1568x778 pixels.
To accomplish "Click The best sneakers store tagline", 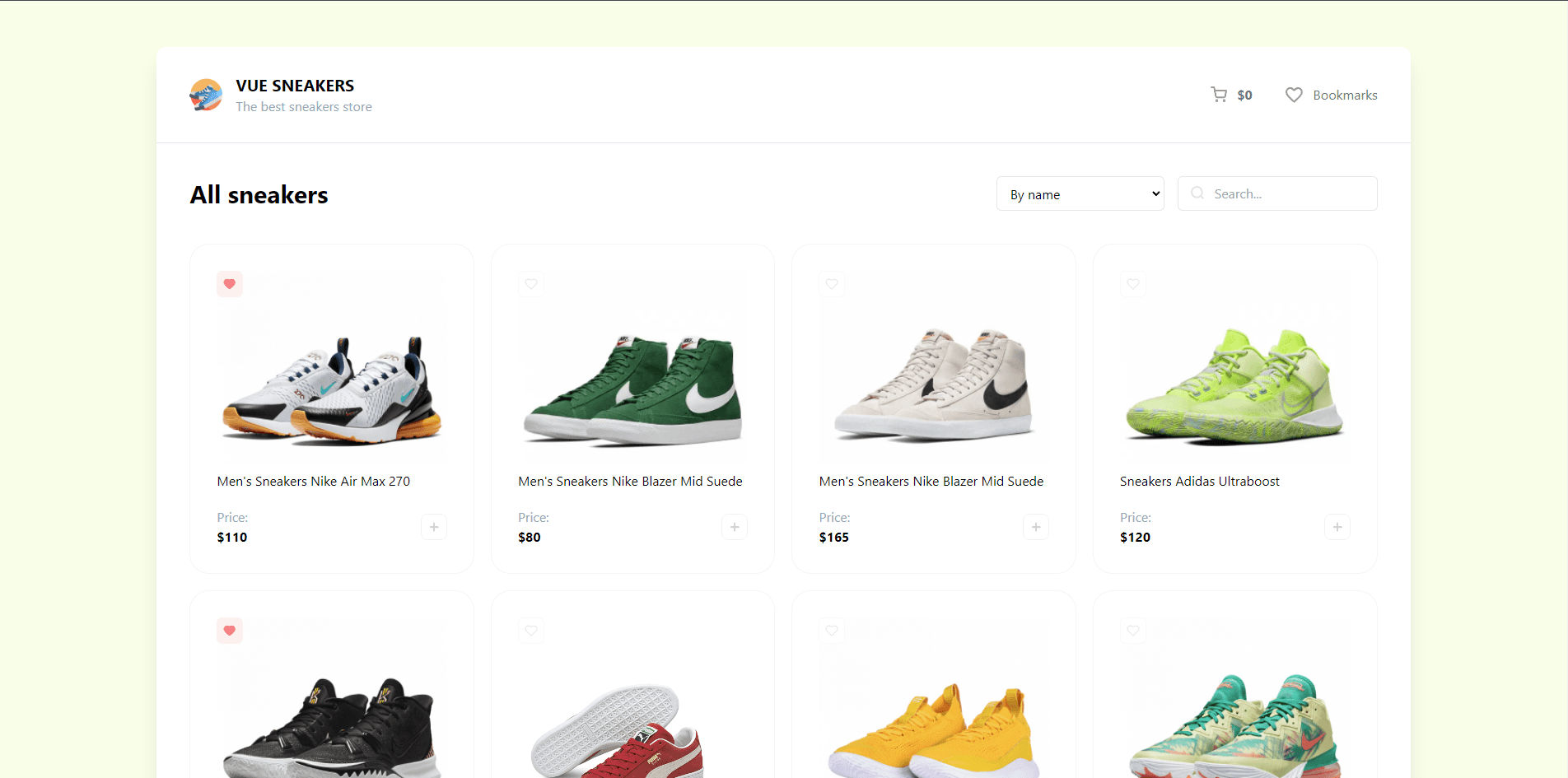I will tap(304, 107).
